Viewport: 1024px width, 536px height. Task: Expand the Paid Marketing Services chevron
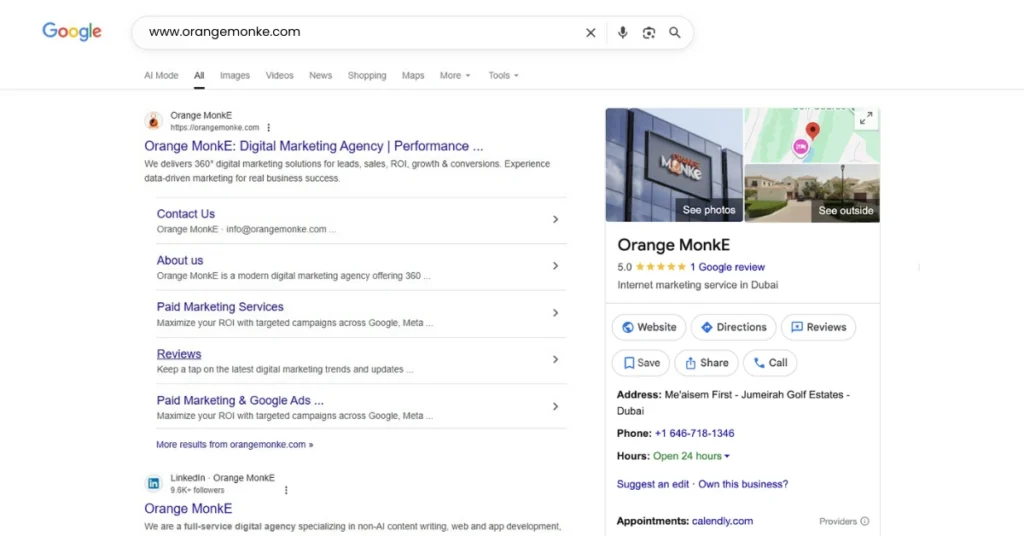point(555,313)
